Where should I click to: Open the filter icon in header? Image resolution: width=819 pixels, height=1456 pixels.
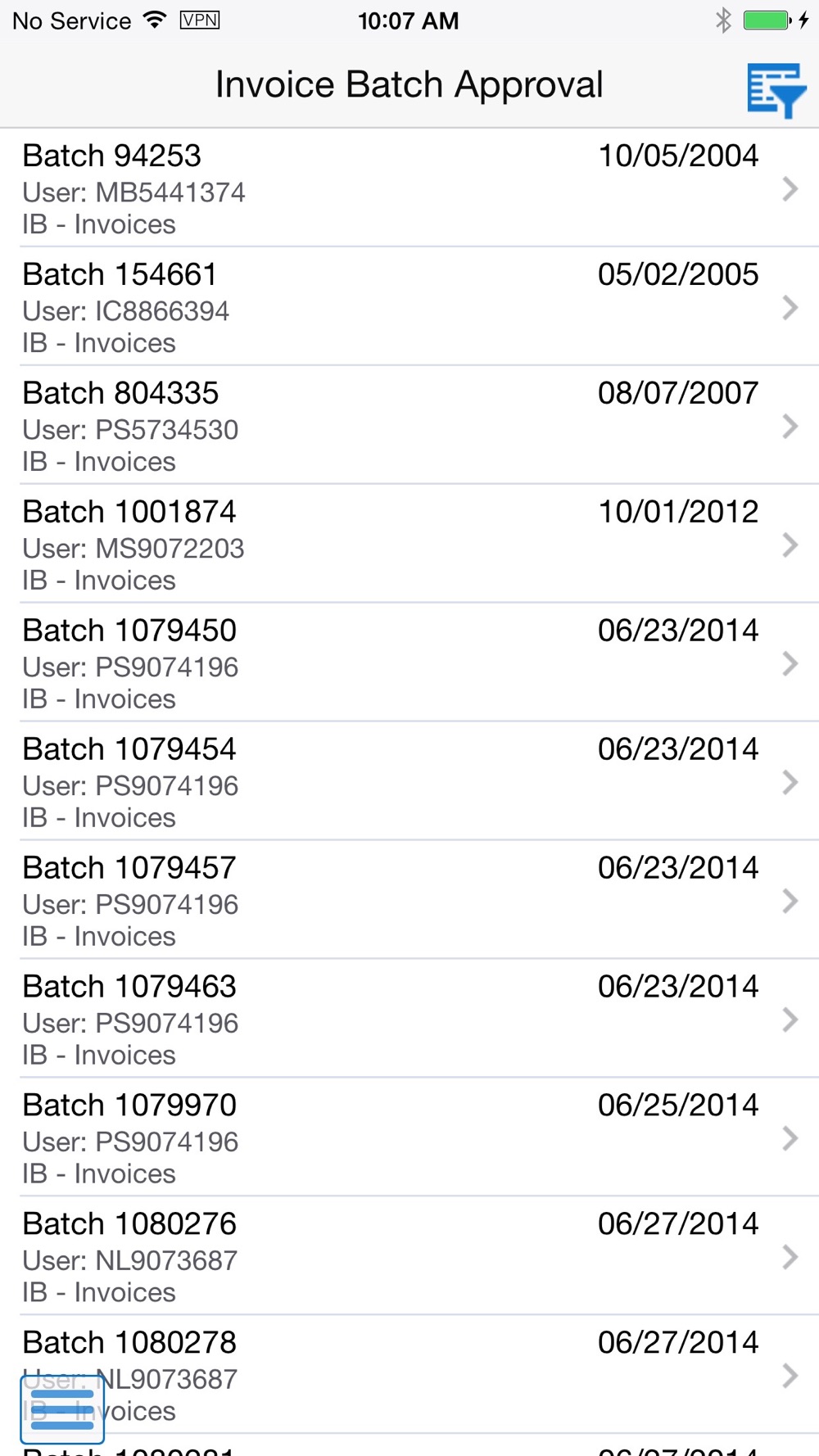776,90
